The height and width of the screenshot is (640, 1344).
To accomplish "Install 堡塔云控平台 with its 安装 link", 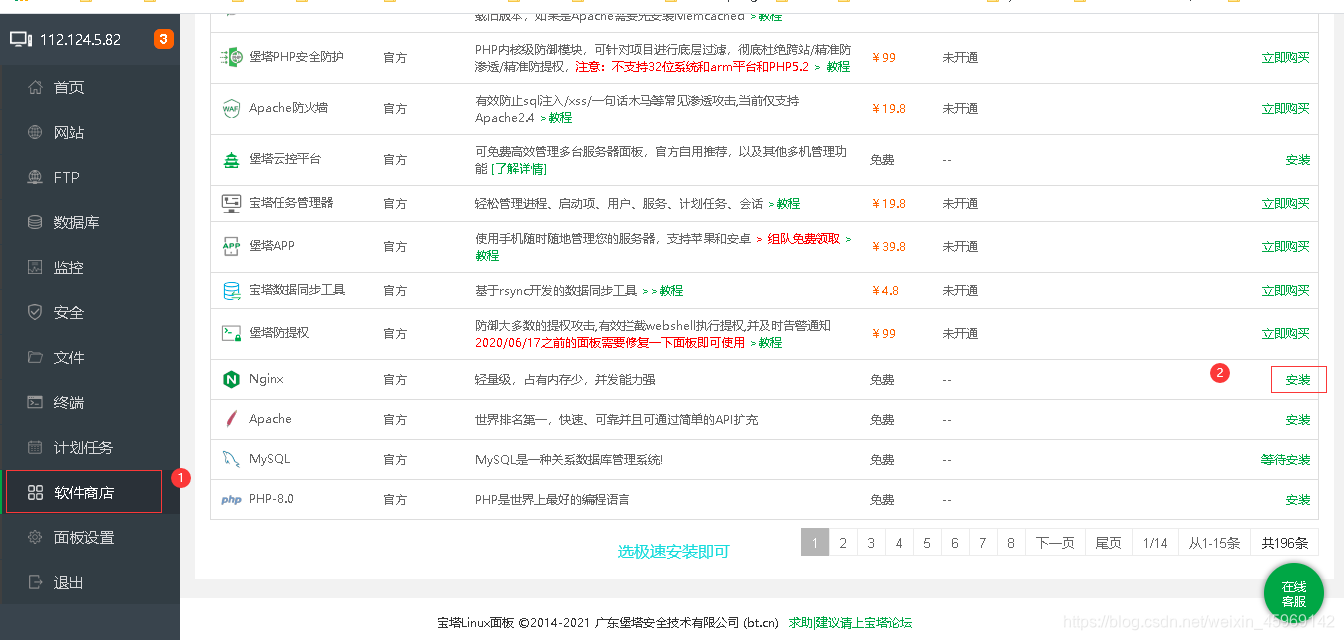I will tap(1297, 160).
